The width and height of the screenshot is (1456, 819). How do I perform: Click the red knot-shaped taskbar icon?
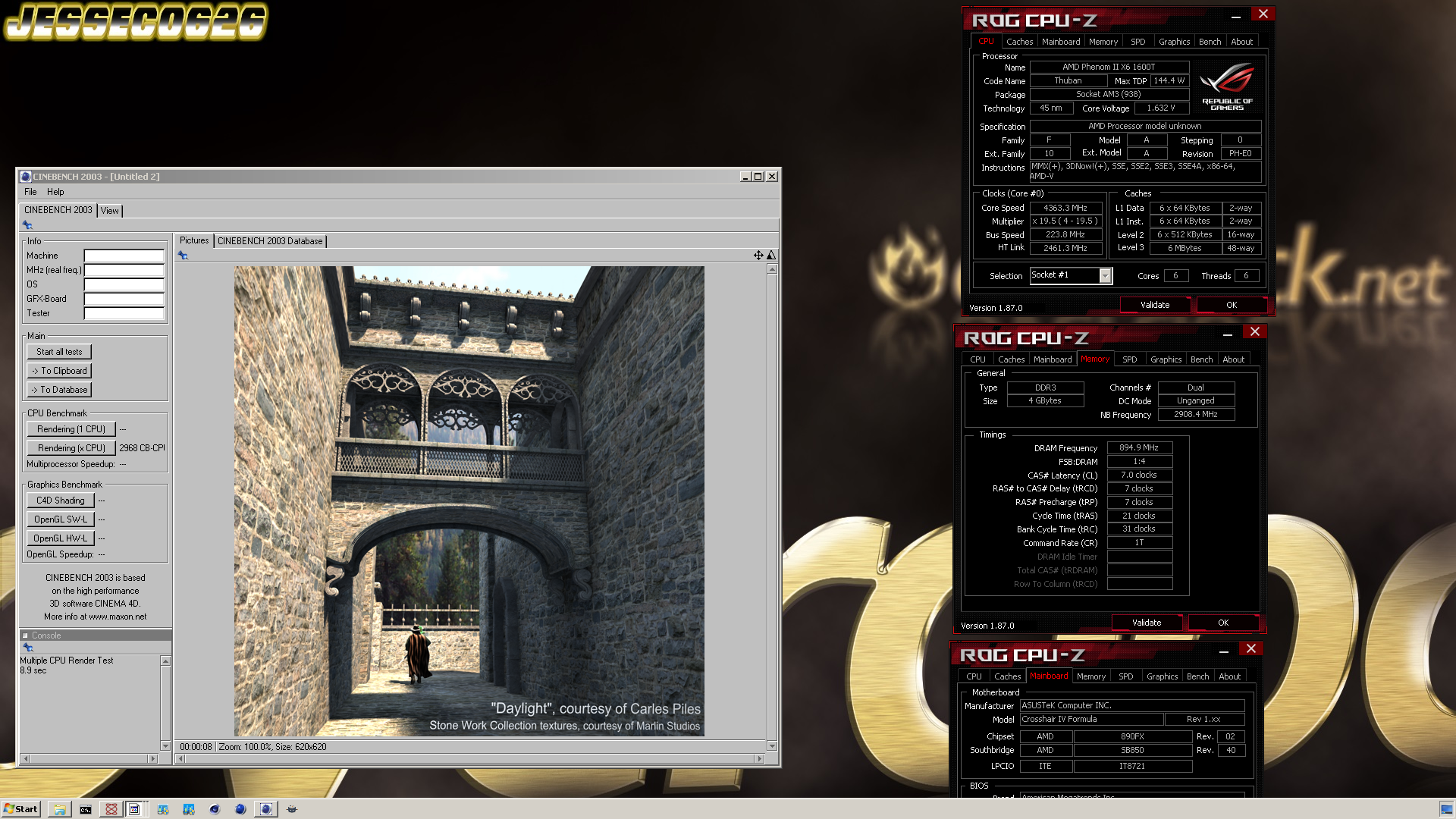[x=111, y=809]
